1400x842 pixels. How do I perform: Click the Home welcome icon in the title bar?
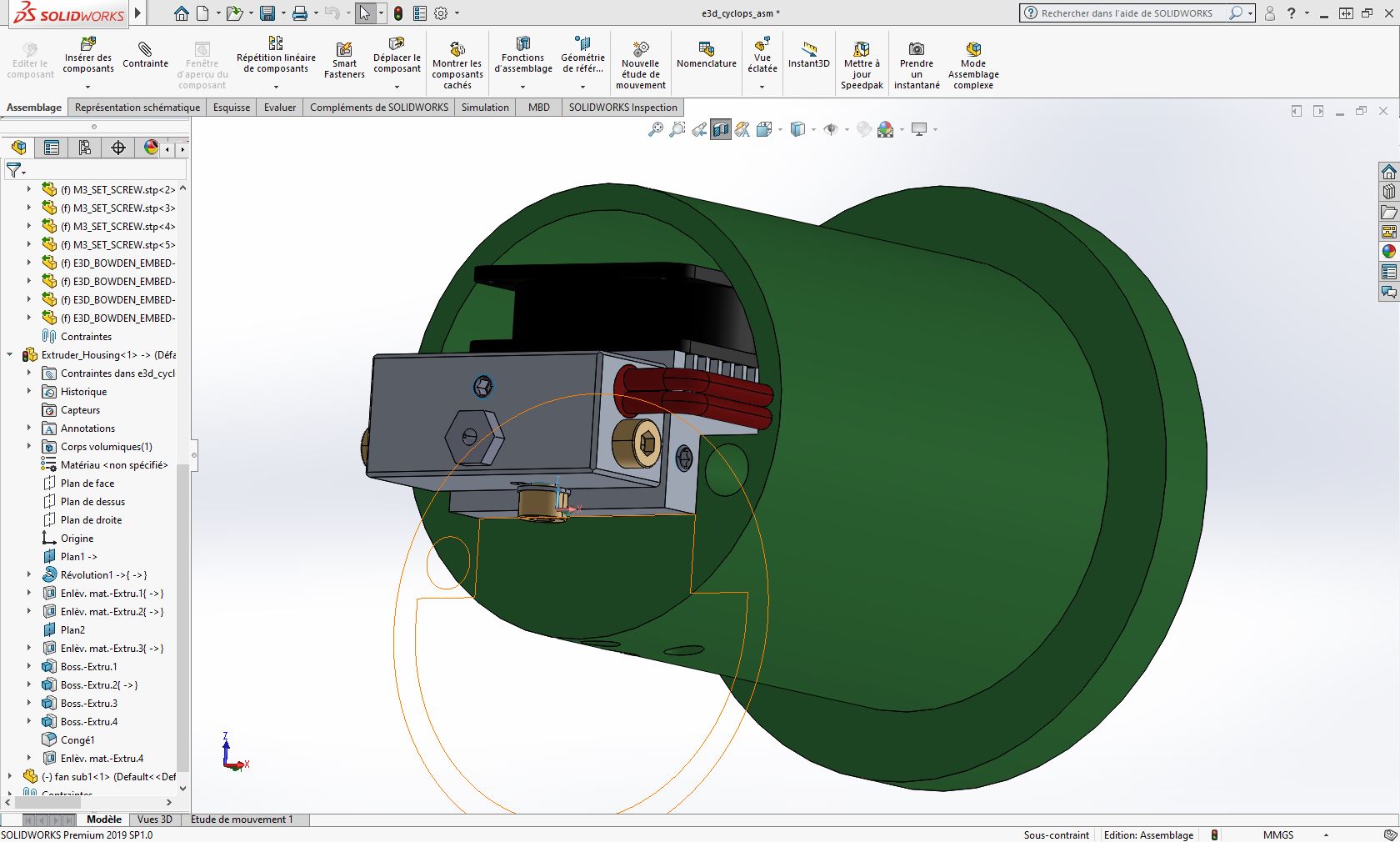(182, 13)
